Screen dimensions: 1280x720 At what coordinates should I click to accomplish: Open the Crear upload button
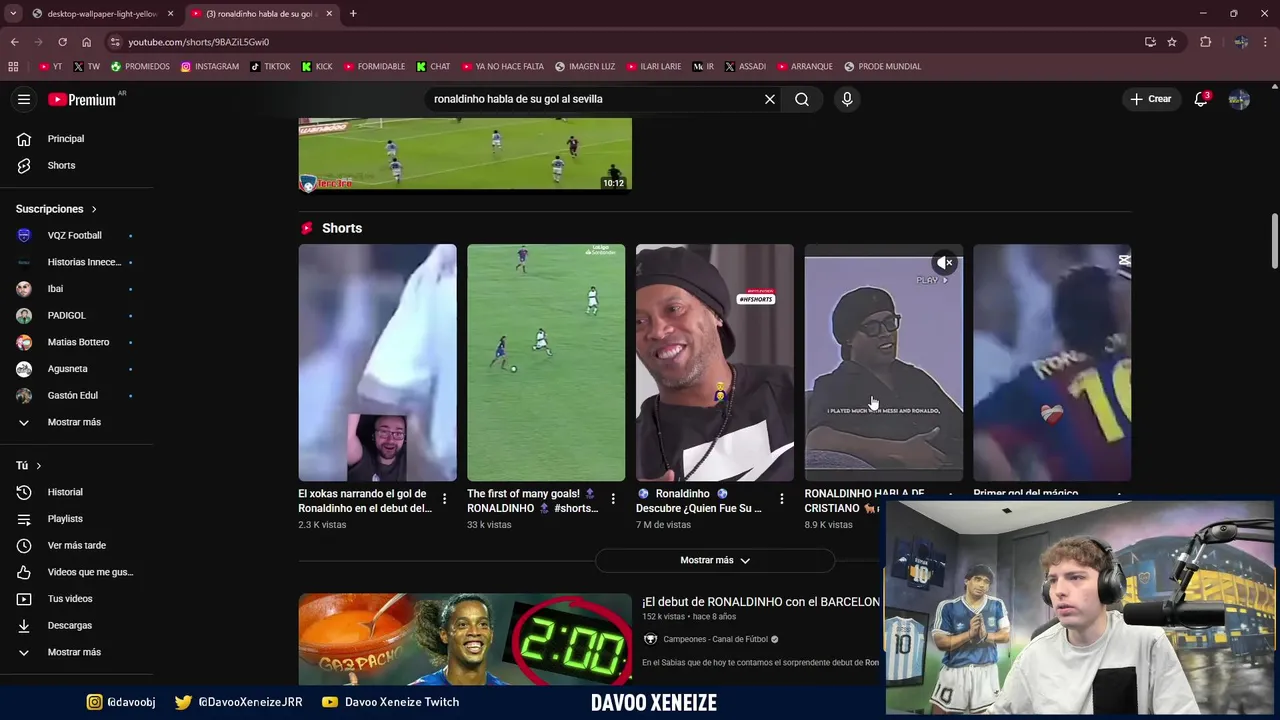click(x=1151, y=99)
